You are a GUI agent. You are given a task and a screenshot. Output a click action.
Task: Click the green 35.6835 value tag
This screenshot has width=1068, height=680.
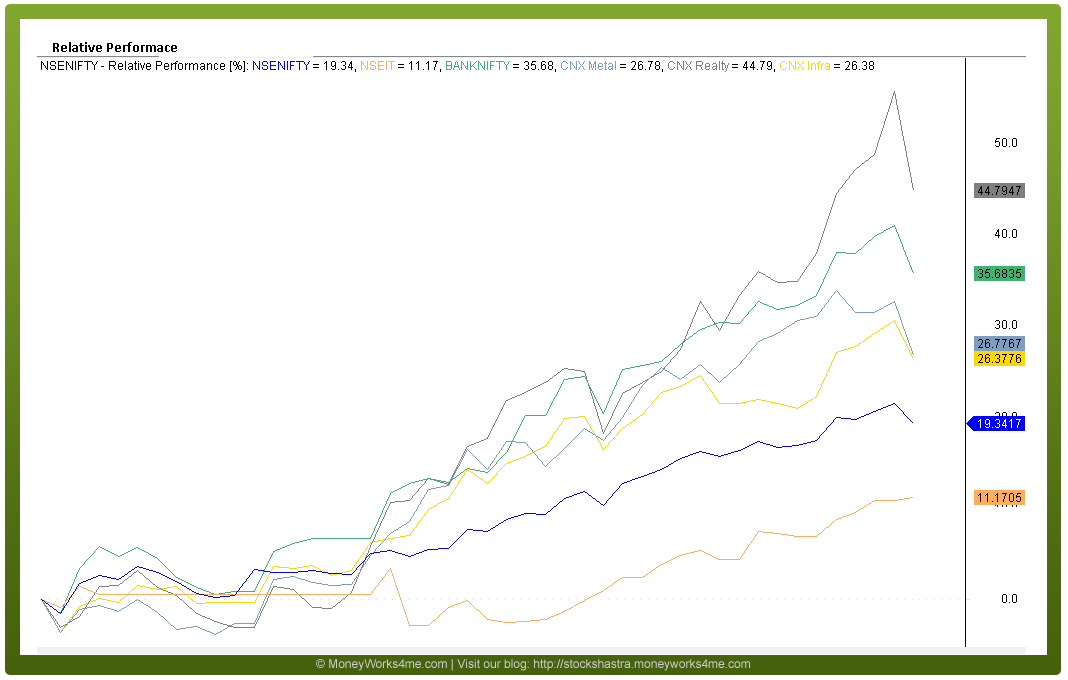click(x=999, y=273)
